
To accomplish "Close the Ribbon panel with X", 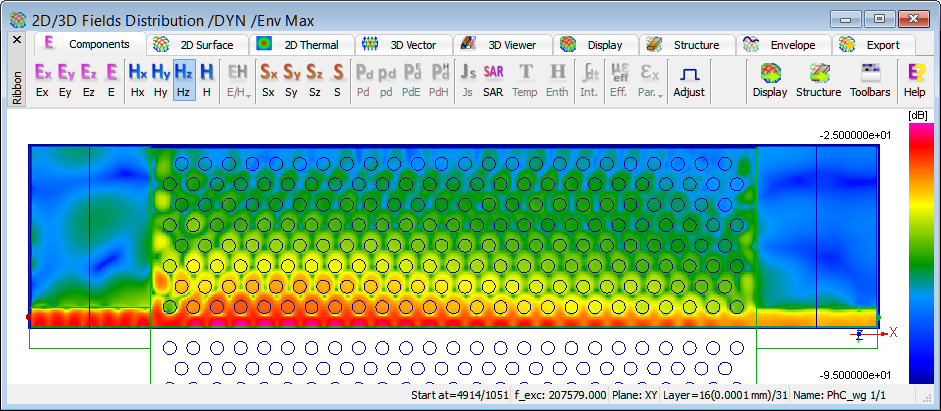I will tap(16, 40).
